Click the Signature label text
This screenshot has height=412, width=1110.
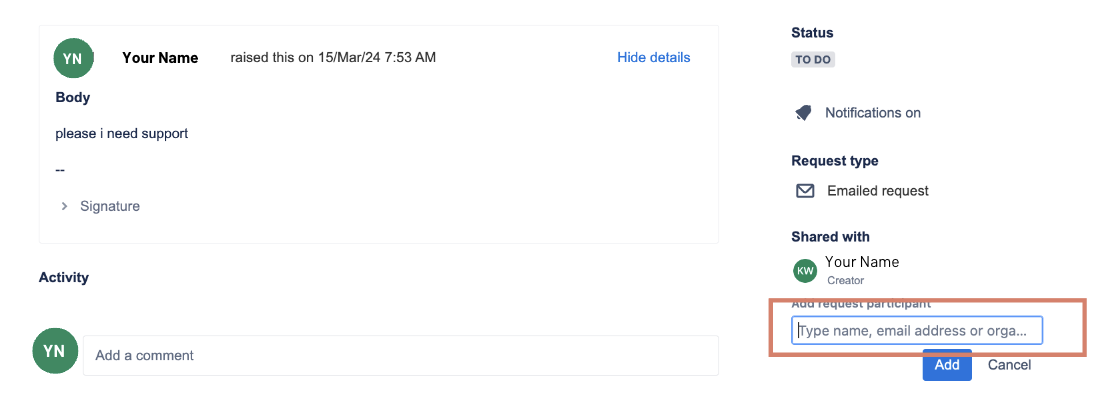click(110, 206)
